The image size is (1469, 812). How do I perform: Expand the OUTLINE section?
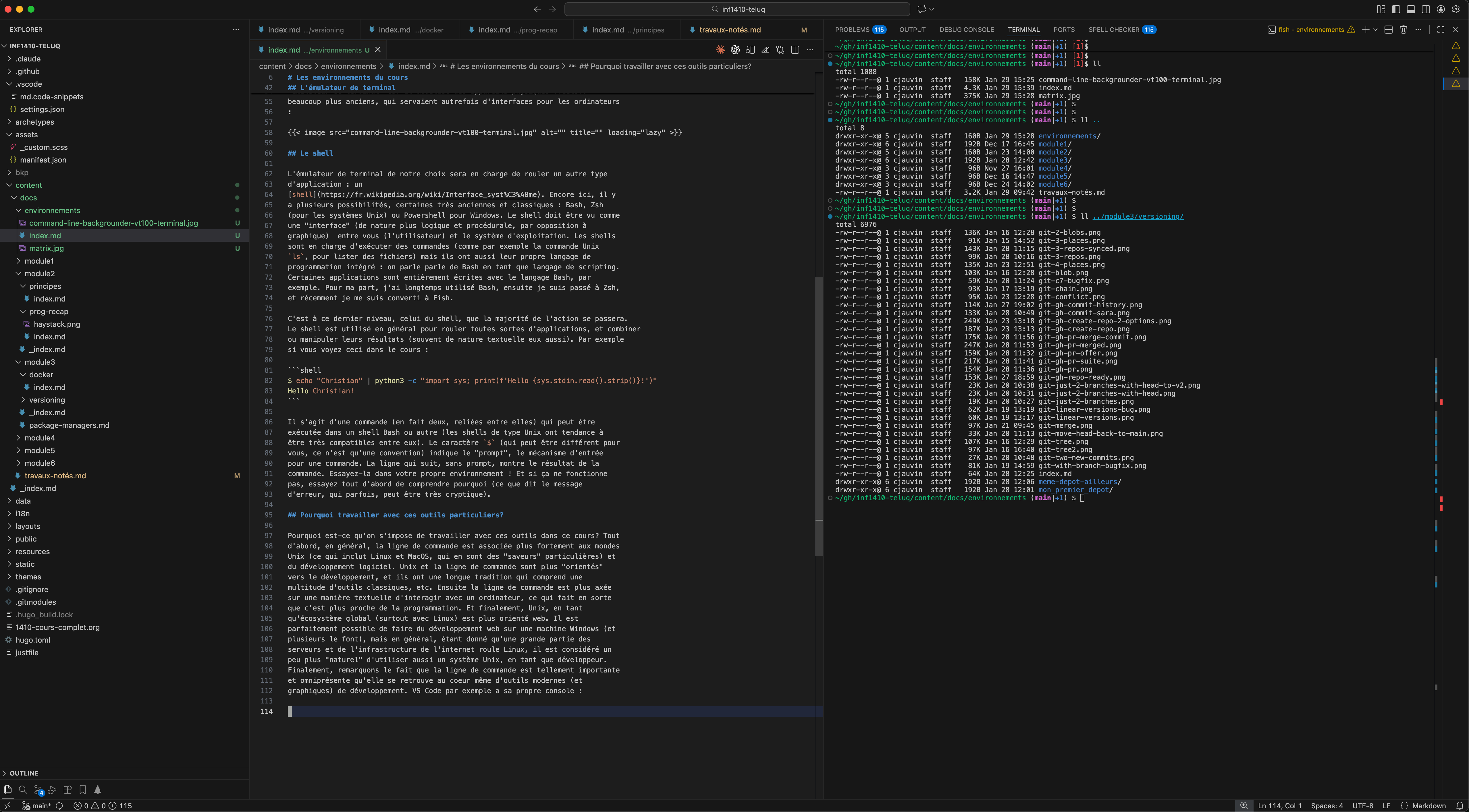click(x=24, y=773)
